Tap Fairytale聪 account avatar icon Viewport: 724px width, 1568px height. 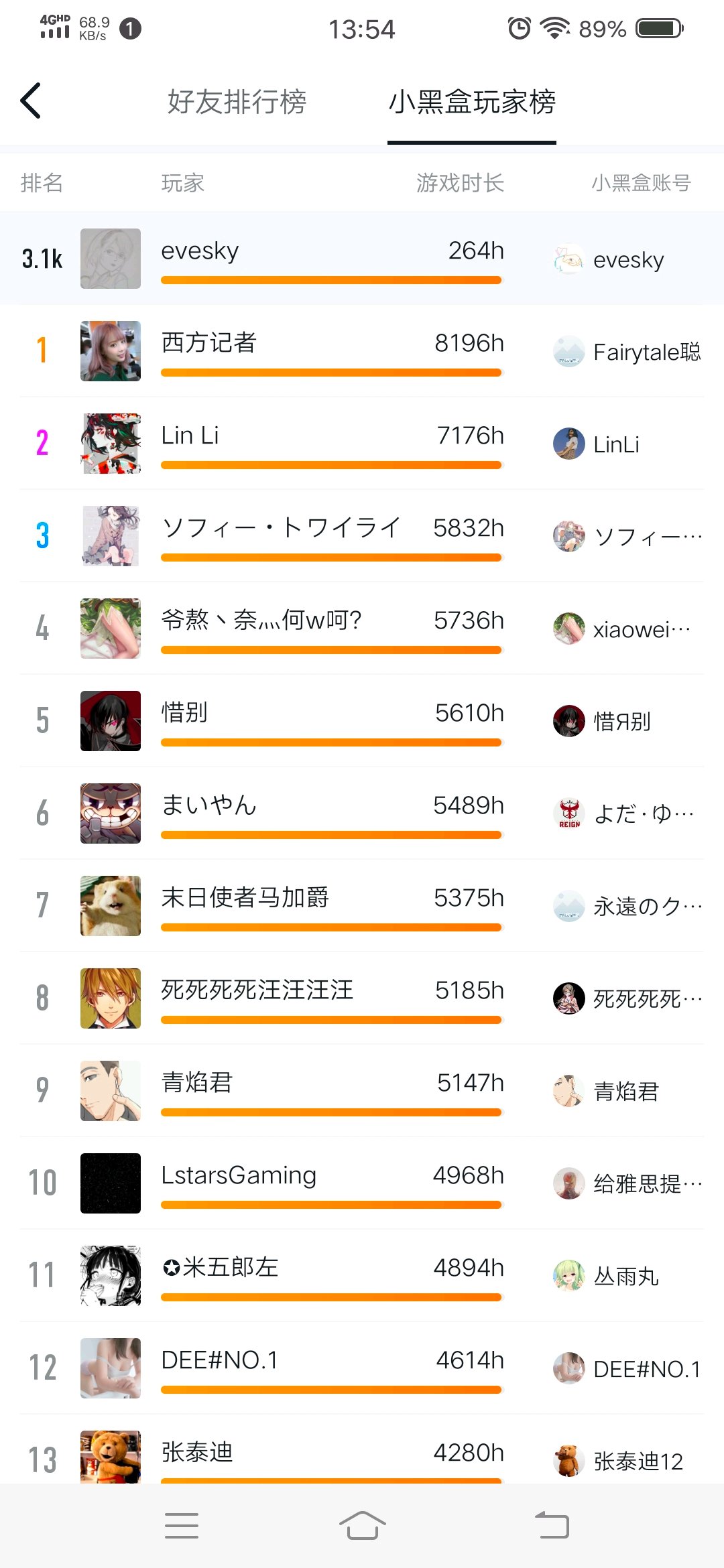pyautogui.click(x=569, y=351)
